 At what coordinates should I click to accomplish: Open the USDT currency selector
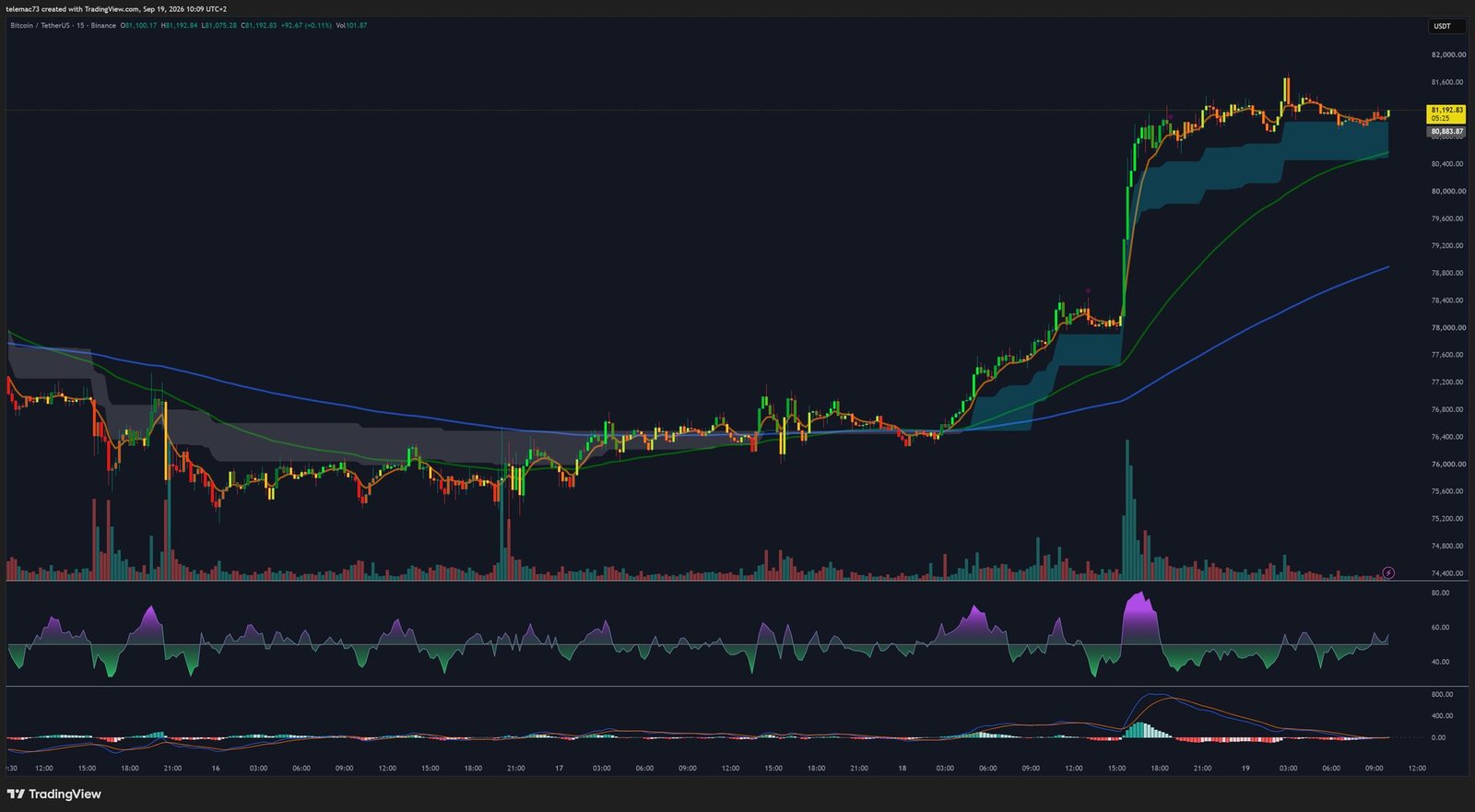point(1445,26)
